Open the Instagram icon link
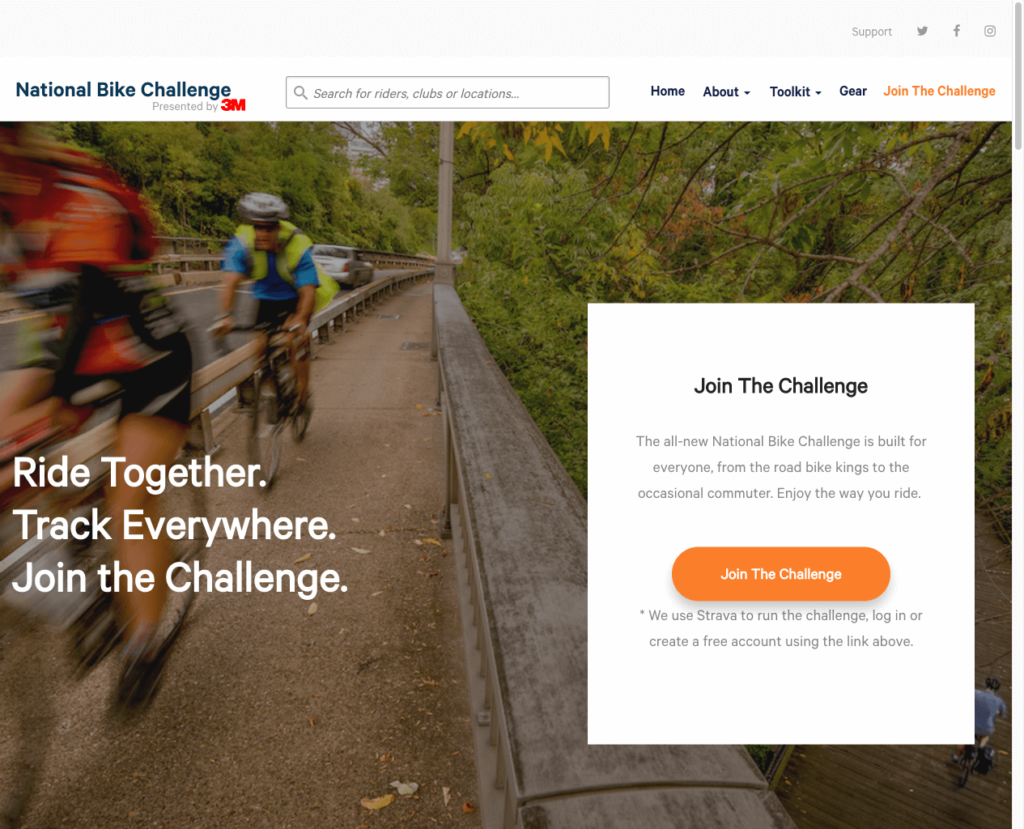 (990, 31)
